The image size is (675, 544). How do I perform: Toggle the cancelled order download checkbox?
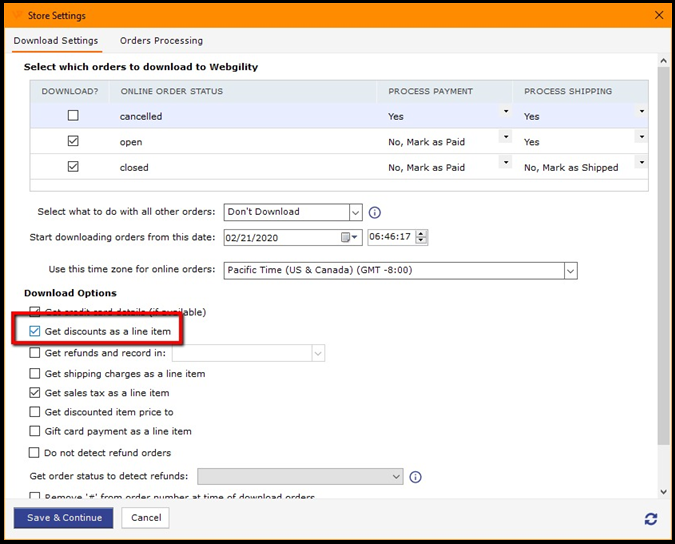[73, 116]
